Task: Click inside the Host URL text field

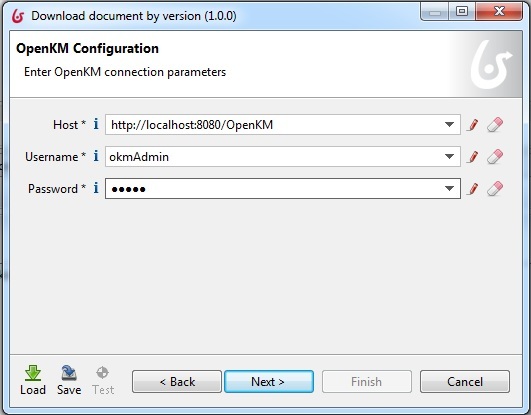Action: point(273,125)
